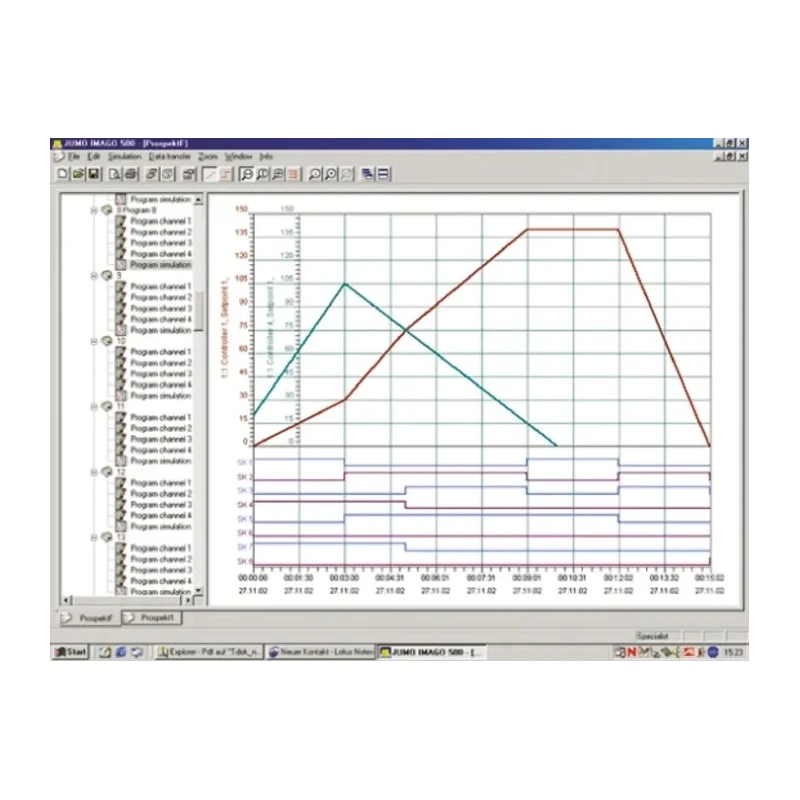The image size is (800, 800).
Task: Open the Window menu
Action: pyautogui.click(x=239, y=157)
